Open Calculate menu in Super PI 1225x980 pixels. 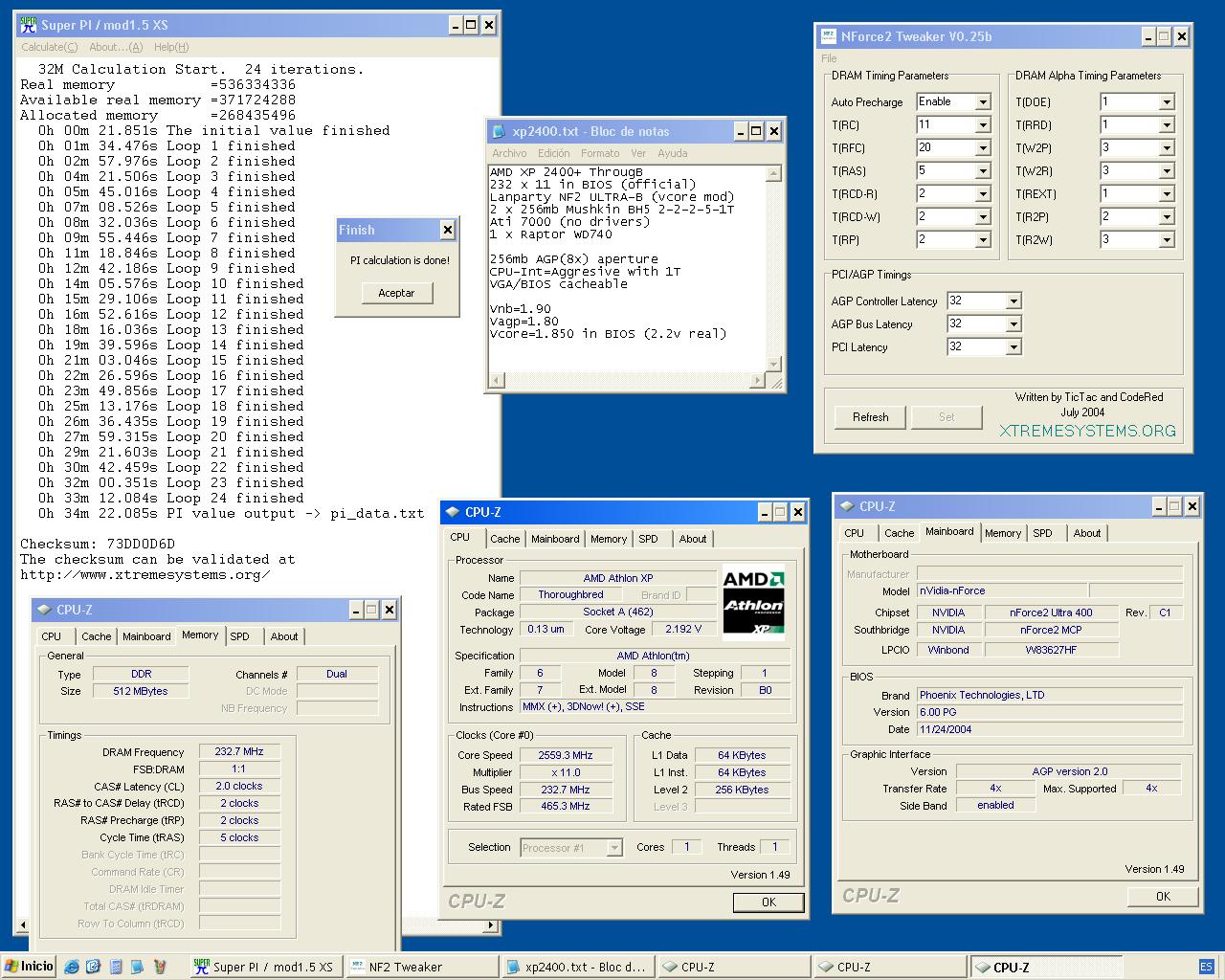click(x=50, y=47)
